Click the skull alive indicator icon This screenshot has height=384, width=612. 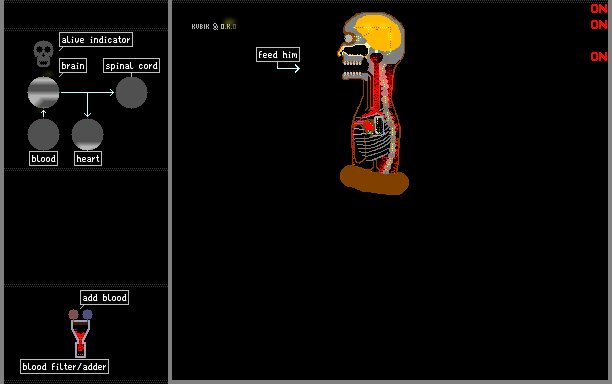click(x=43, y=54)
